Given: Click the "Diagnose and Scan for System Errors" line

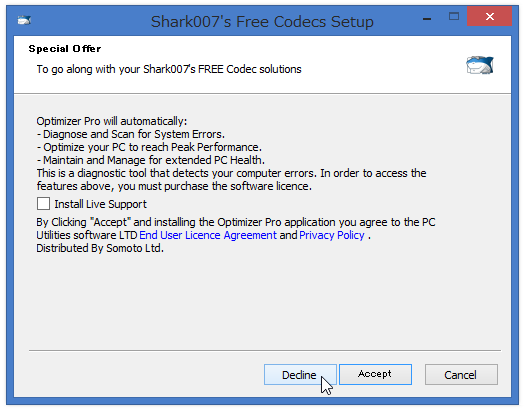Looking at the screenshot, I should pyautogui.click(x=131, y=134).
